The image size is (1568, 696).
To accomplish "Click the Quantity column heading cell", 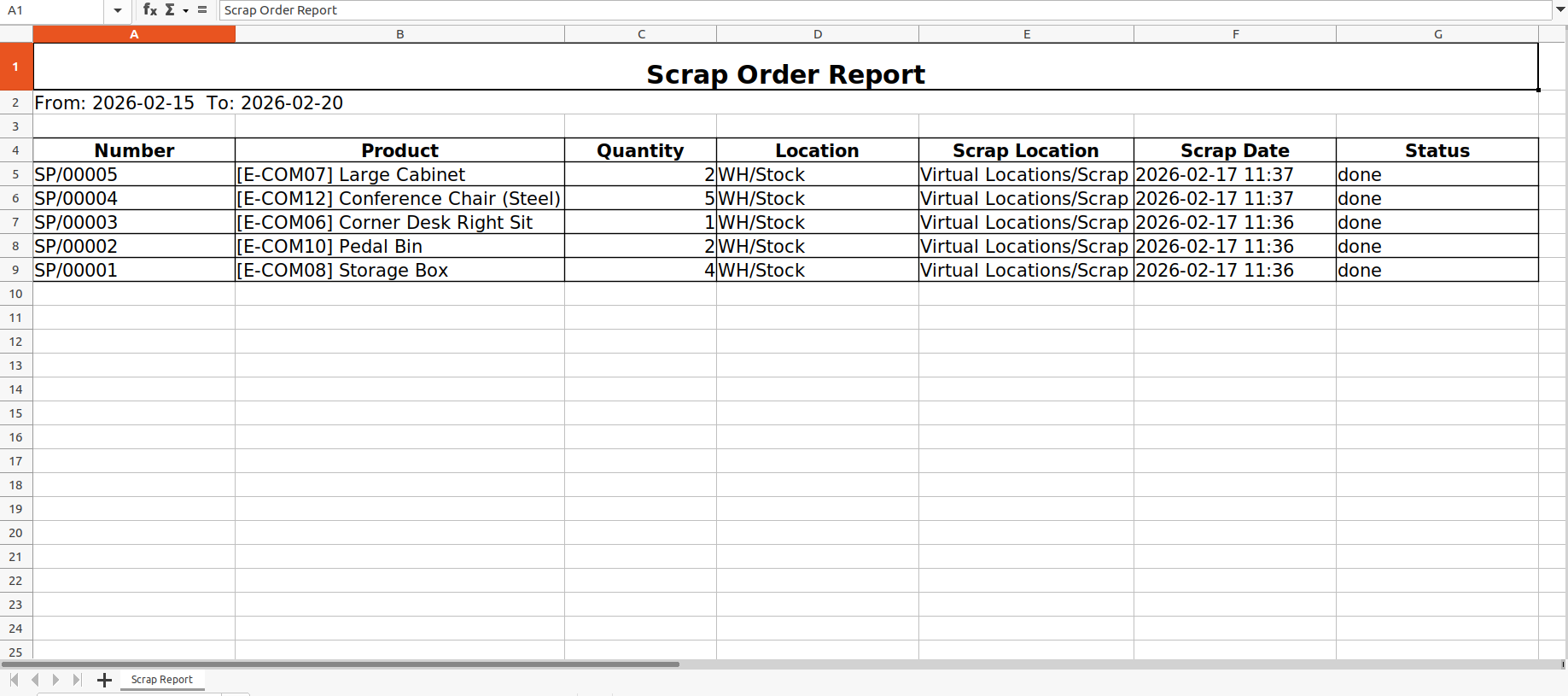I will (x=641, y=150).
